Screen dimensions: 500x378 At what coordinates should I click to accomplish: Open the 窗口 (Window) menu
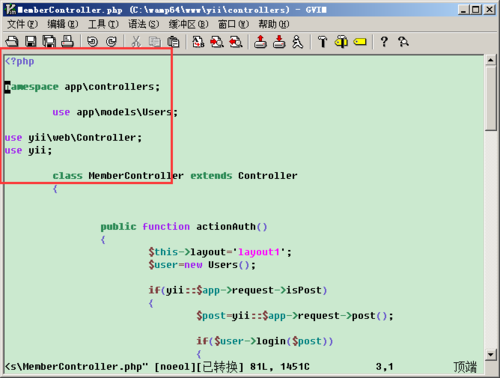233,24
